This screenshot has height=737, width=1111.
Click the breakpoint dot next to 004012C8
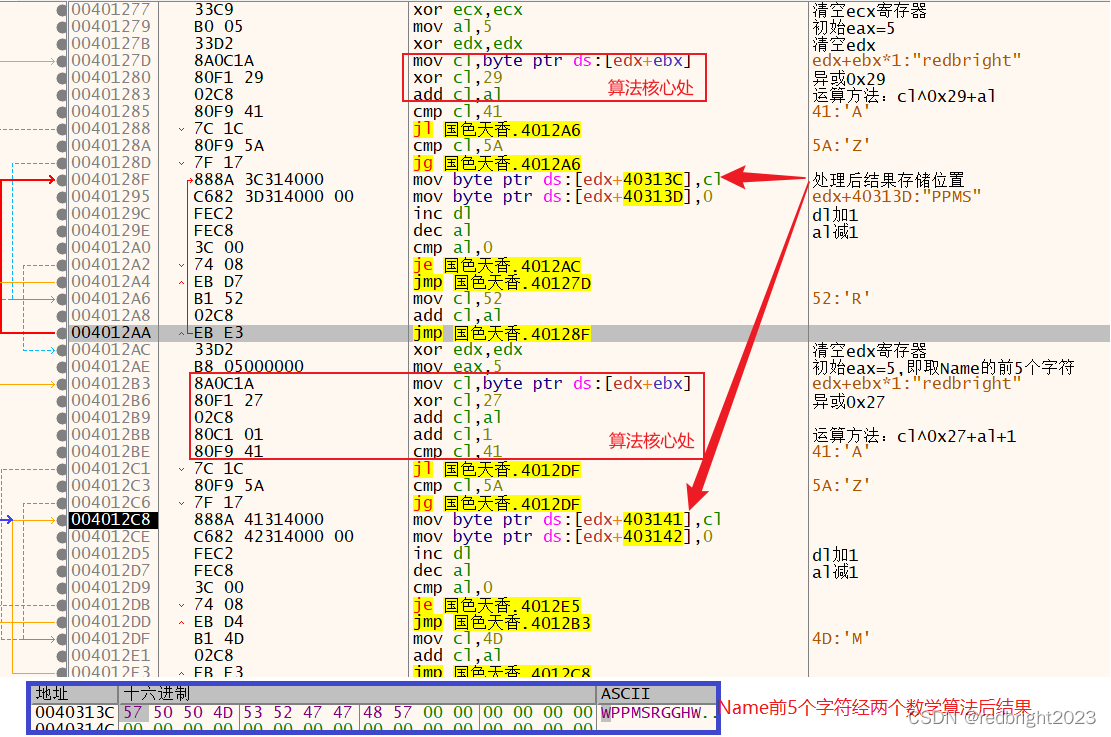pyautogui.click(x=61, y=520)
